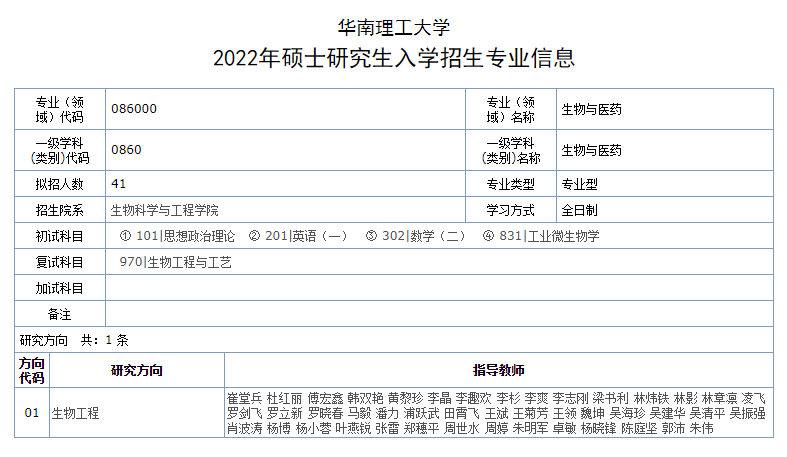Click advisor name 吴建华
This screenshot has width=787, height=457.
coord(668,413)
